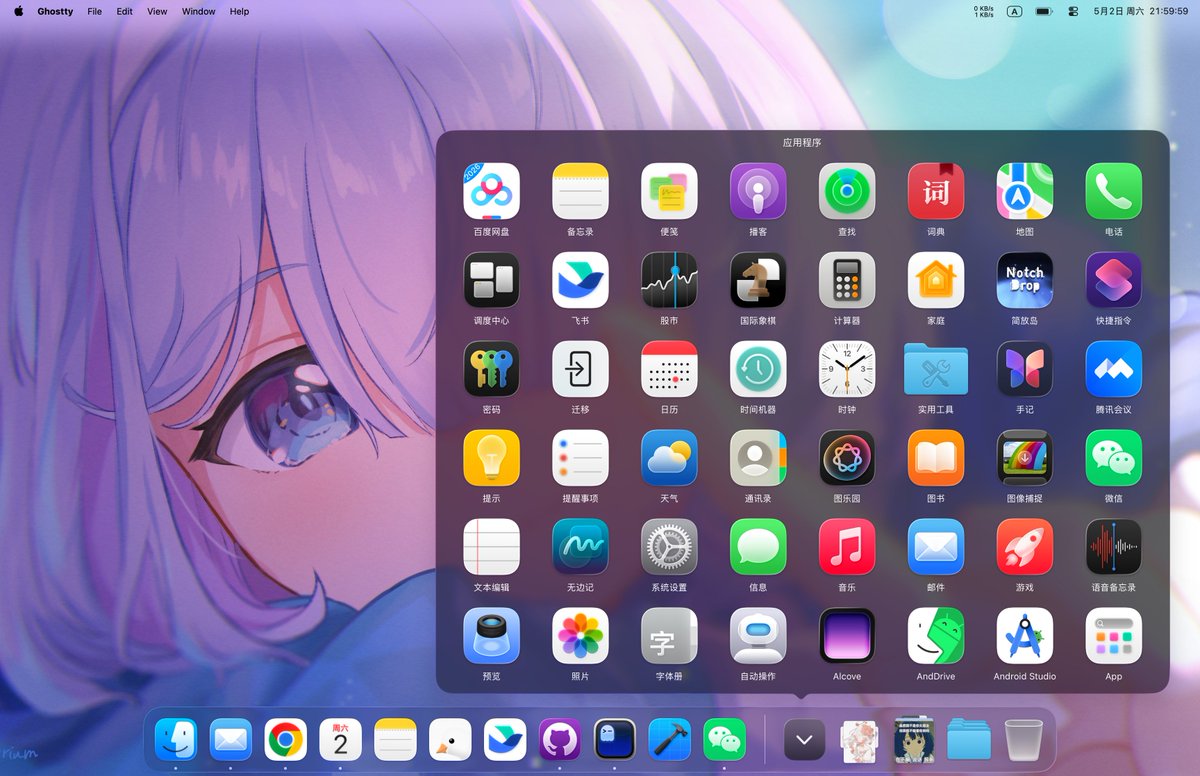Open 系统设置 System Settings
1200x776 pixels.
[x=669, y=547]
